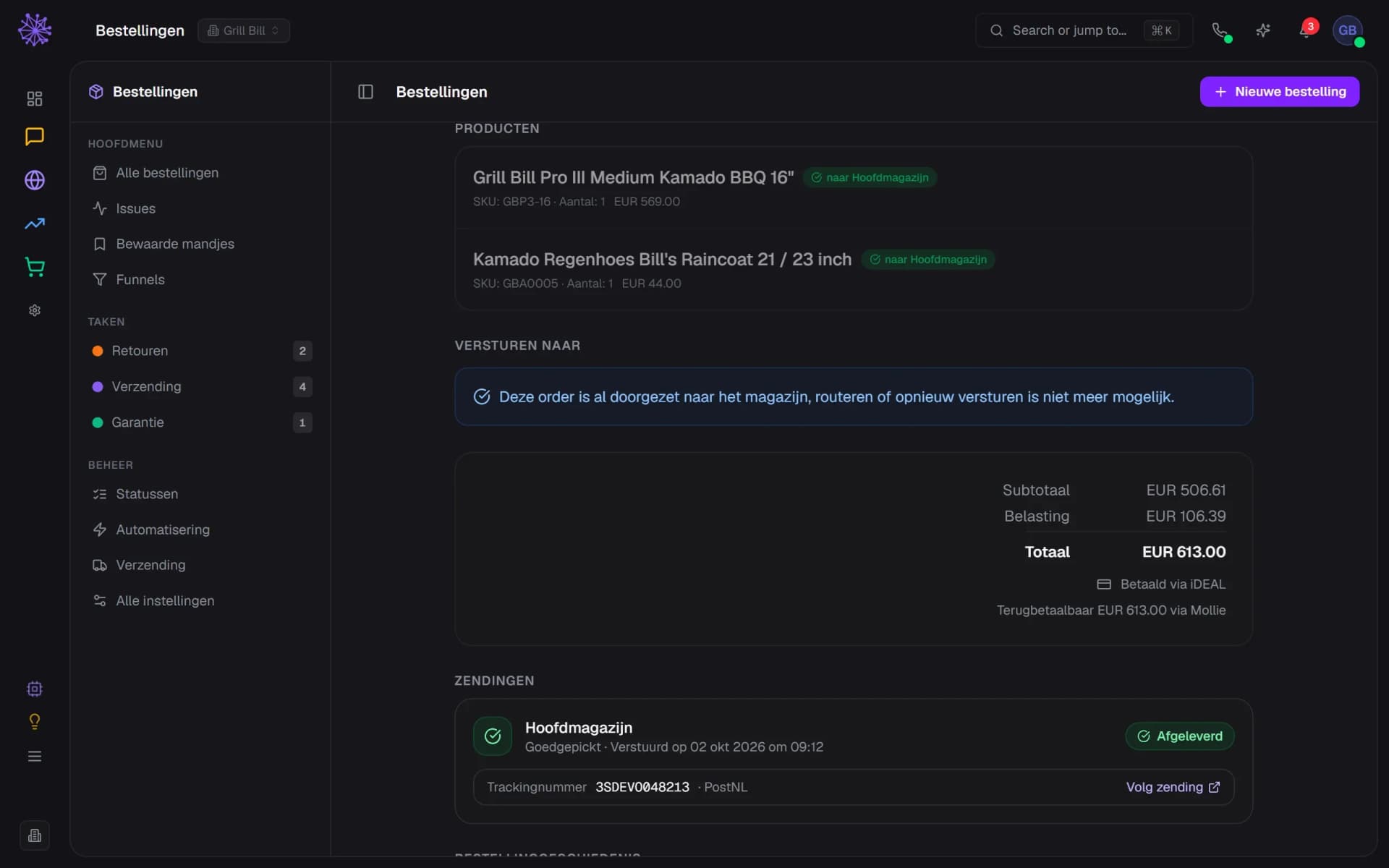Click the Grill Bill Pro III Kamado product name
The height and width of the screenshot is (868, 1389).
pyautogui.click(x=633, y=177)
